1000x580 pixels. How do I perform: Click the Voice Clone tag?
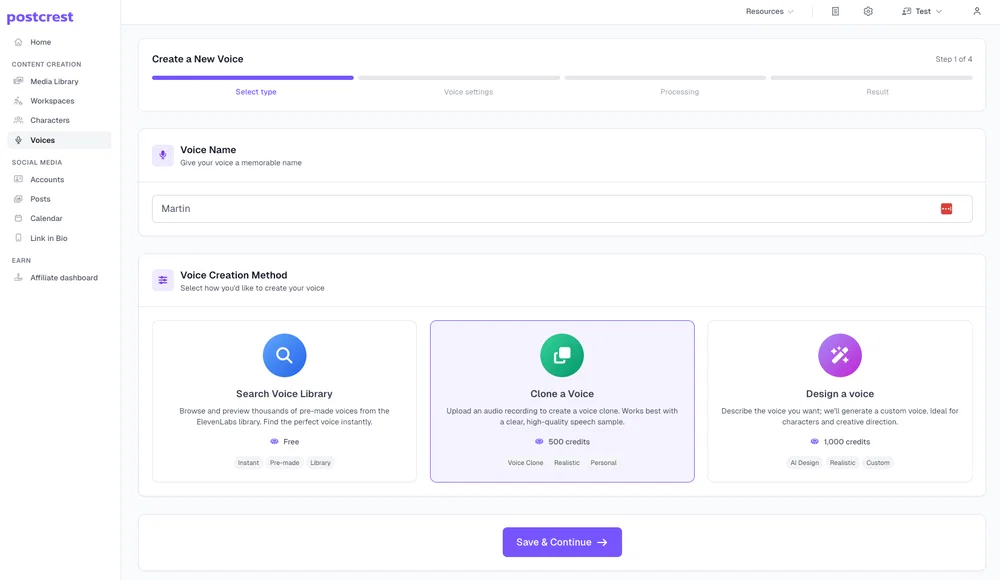(x=526, y=463)
